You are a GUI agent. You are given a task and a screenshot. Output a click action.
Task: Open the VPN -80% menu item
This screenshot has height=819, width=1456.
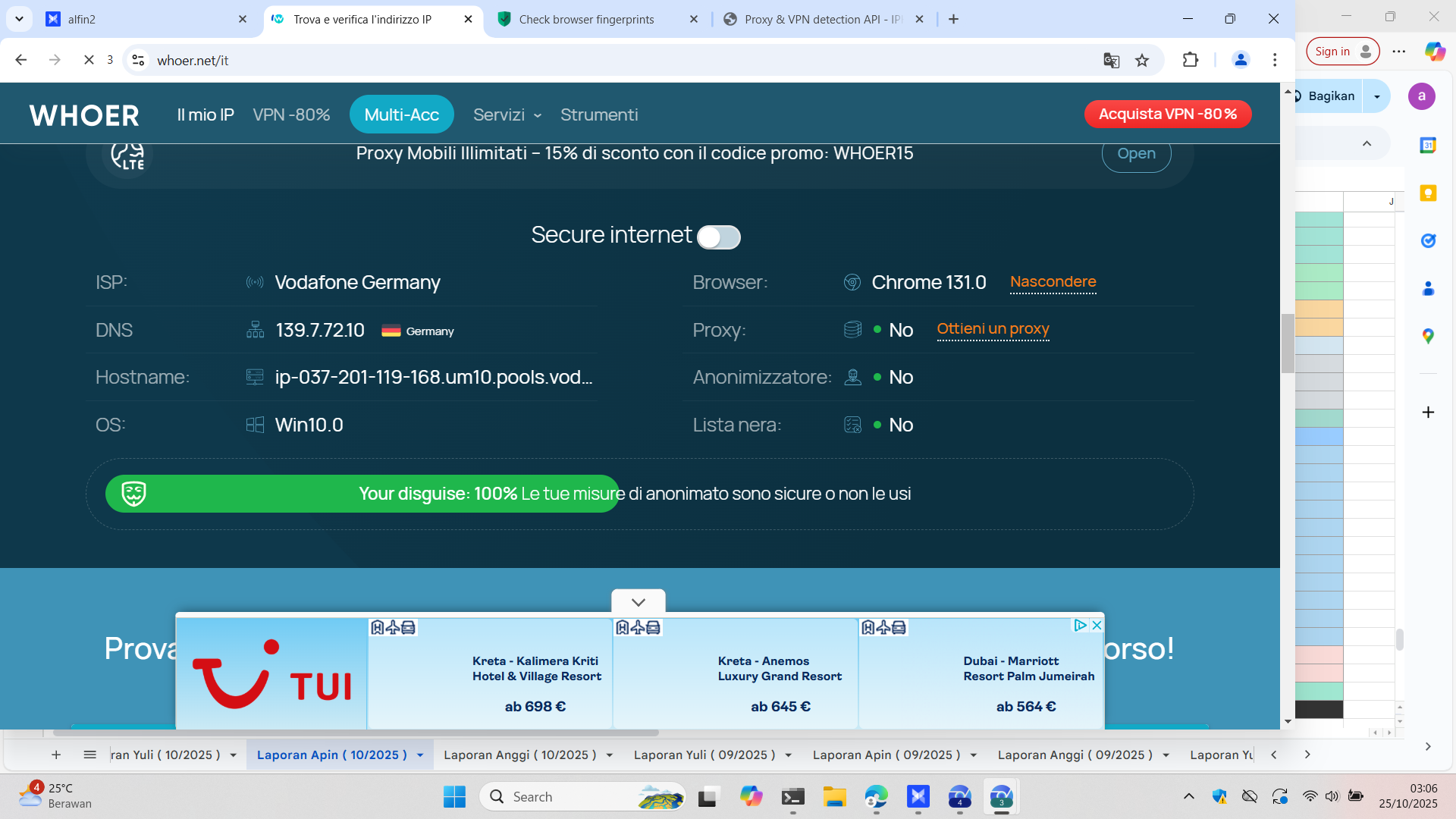point(291,115)
